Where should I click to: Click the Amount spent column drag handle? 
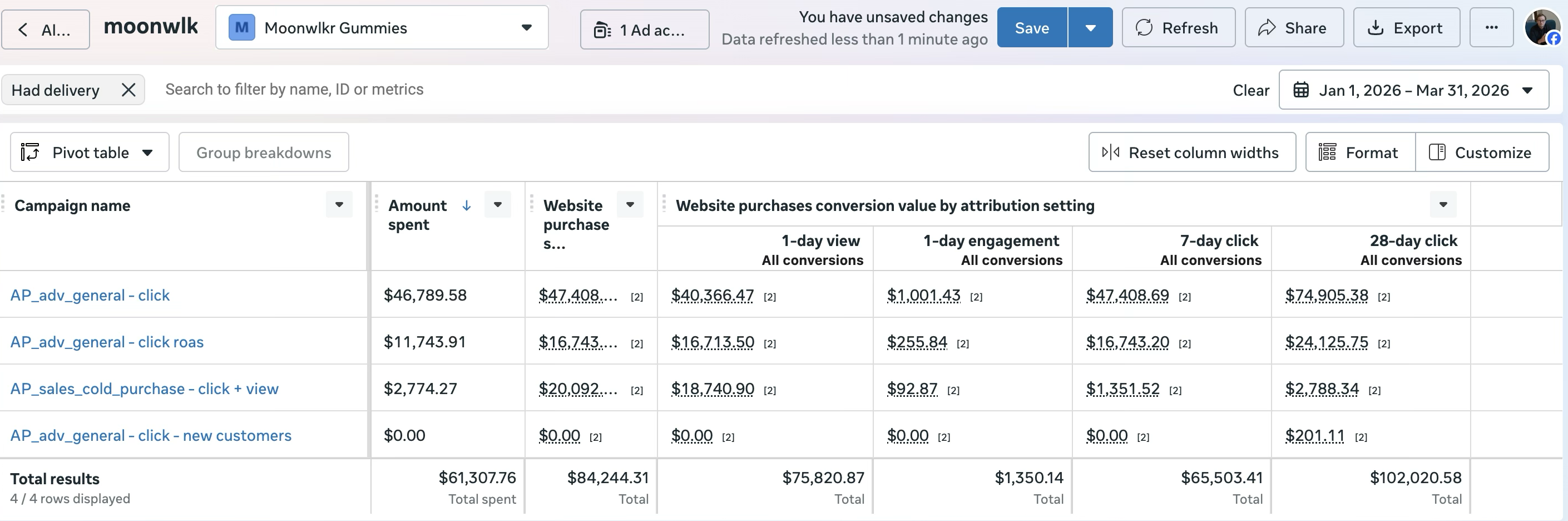point(376,204)
